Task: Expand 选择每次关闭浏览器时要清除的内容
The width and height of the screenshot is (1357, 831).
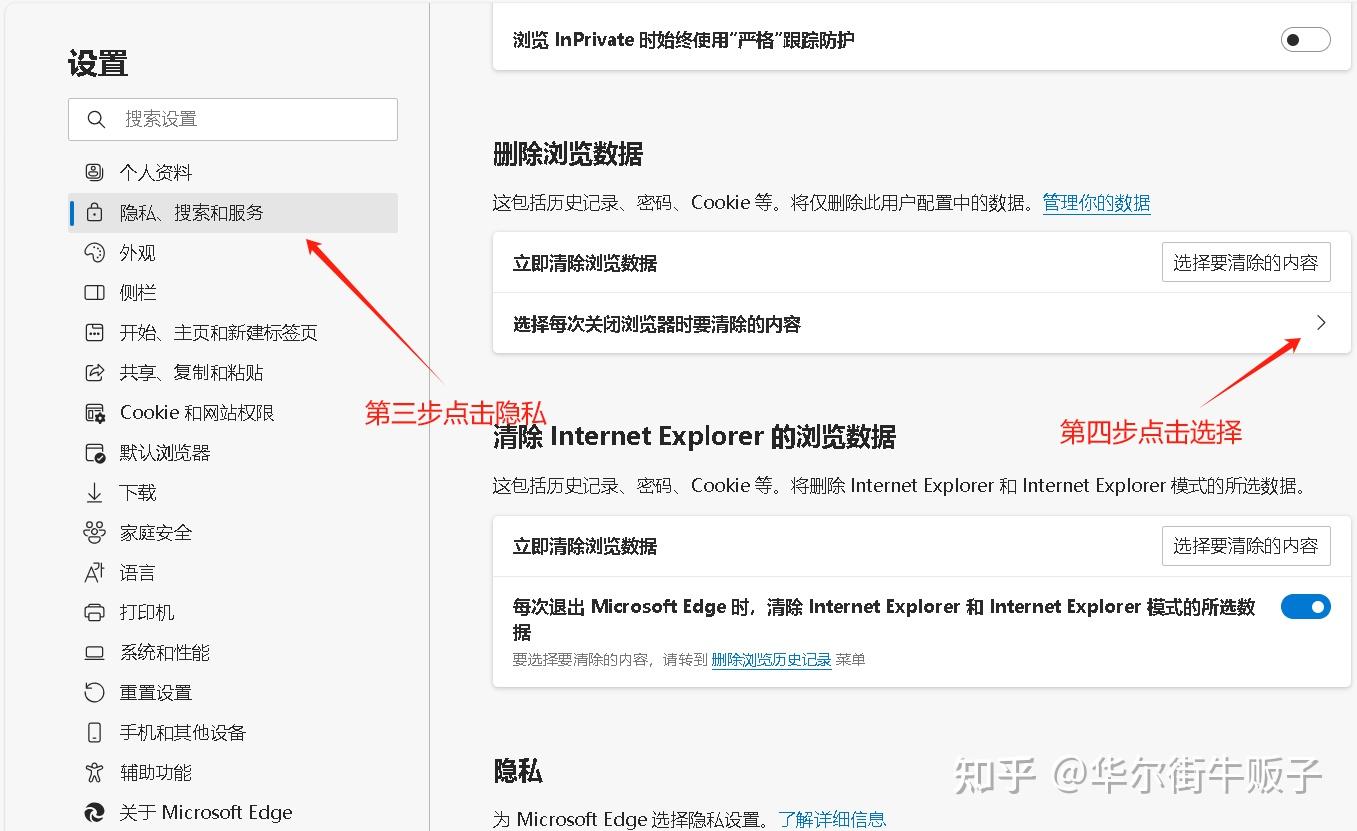Action: (x=1320, y=323)
